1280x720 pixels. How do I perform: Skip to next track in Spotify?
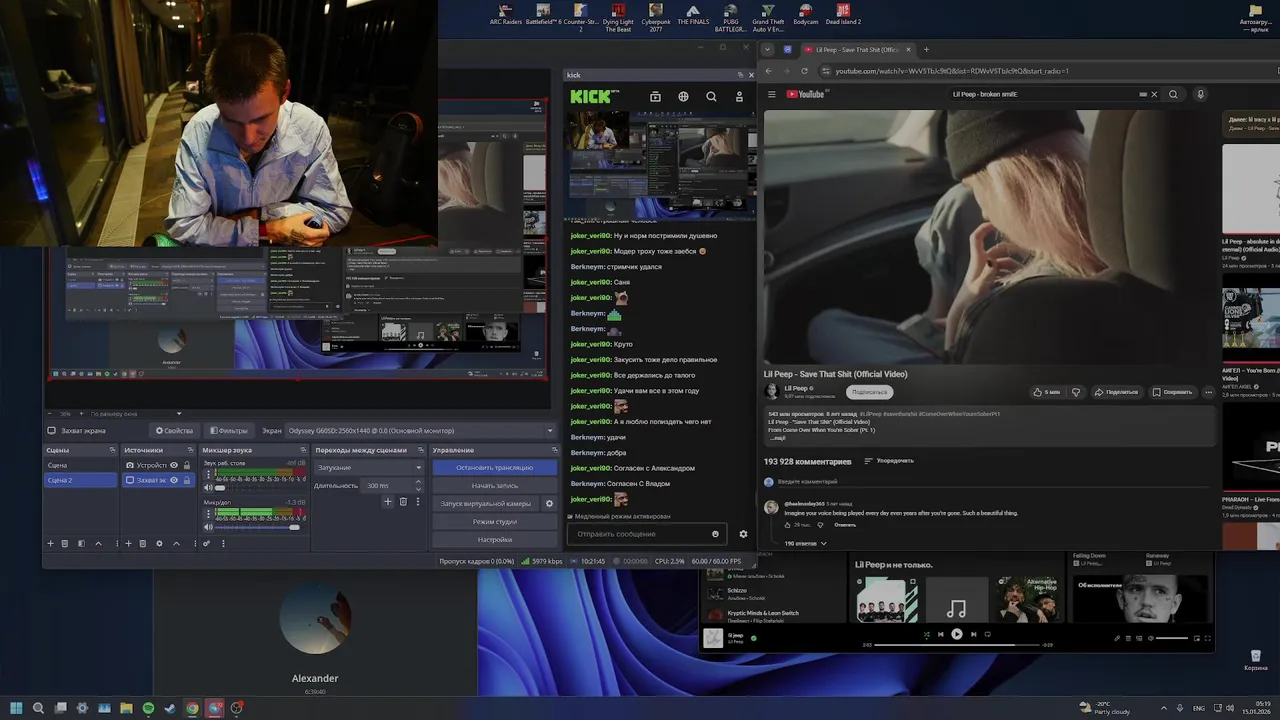973,634
